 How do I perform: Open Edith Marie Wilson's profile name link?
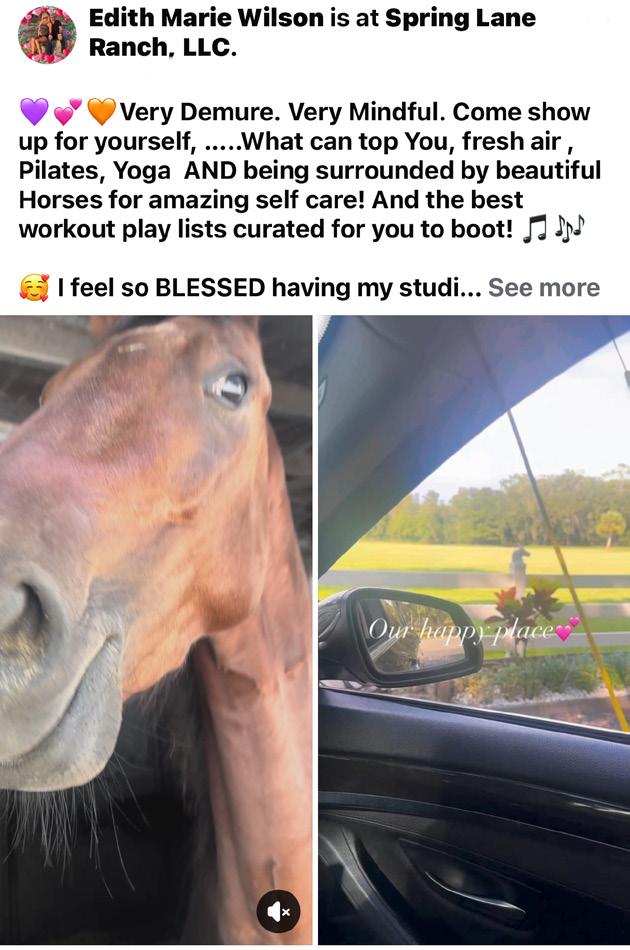pyautogui.click(x=206, y=18)
